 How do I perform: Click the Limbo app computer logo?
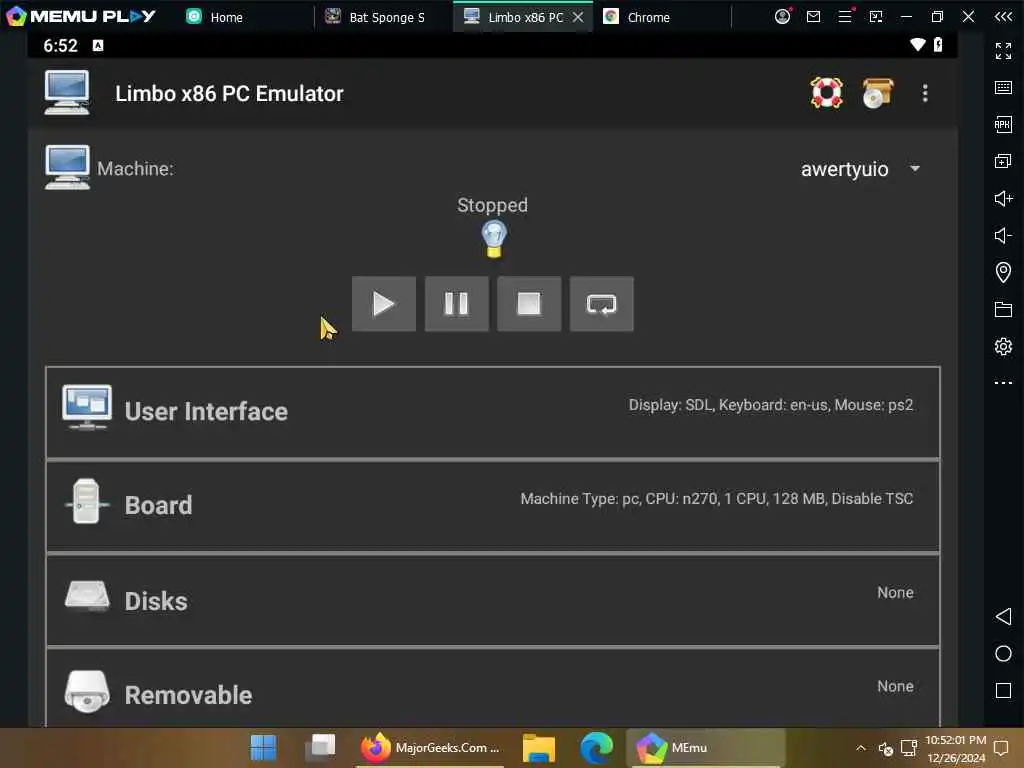(67, 93)
